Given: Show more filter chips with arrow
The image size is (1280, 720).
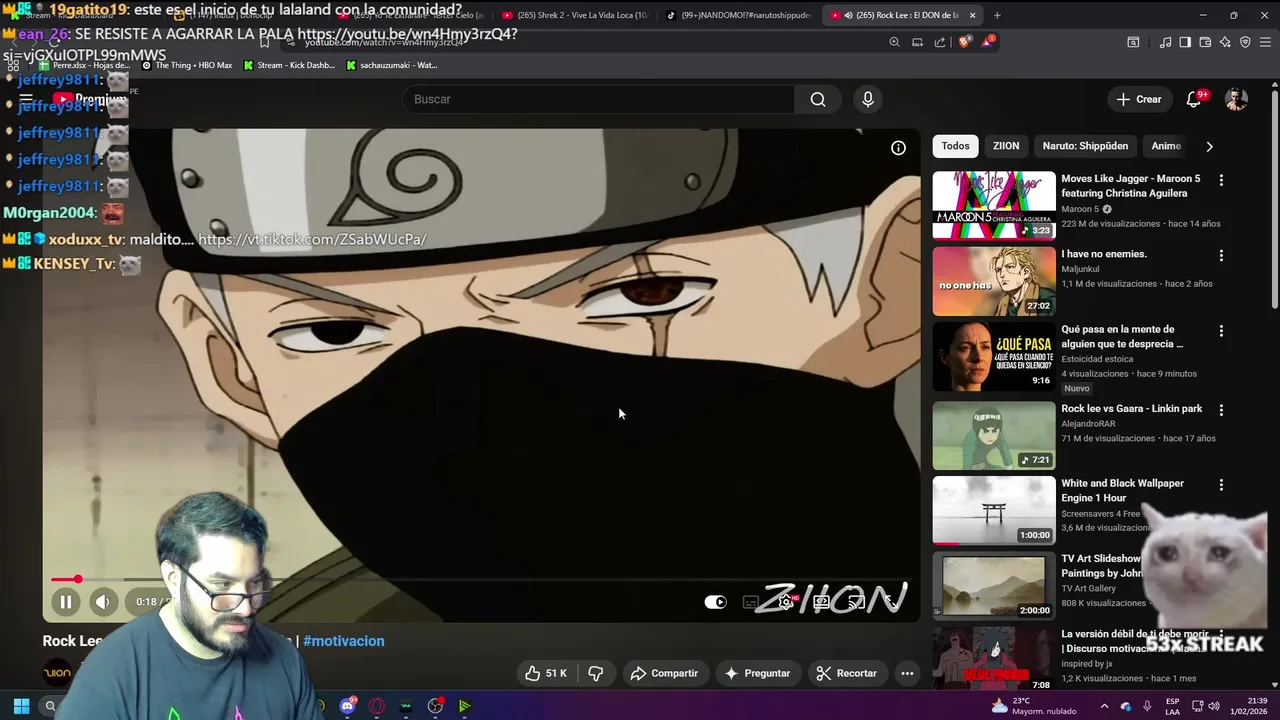Looking at the screenshot, I should (1209, 146).
